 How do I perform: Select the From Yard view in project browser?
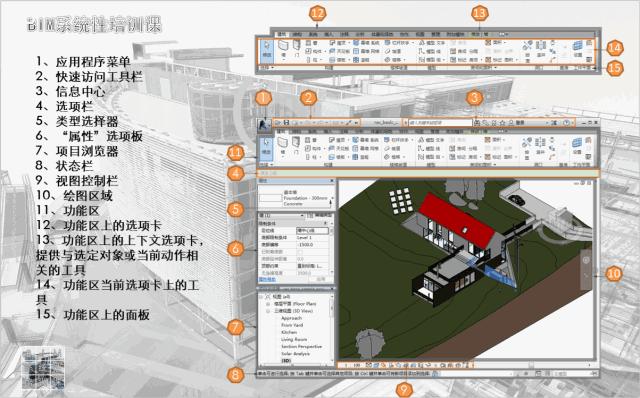coord(292,325)
